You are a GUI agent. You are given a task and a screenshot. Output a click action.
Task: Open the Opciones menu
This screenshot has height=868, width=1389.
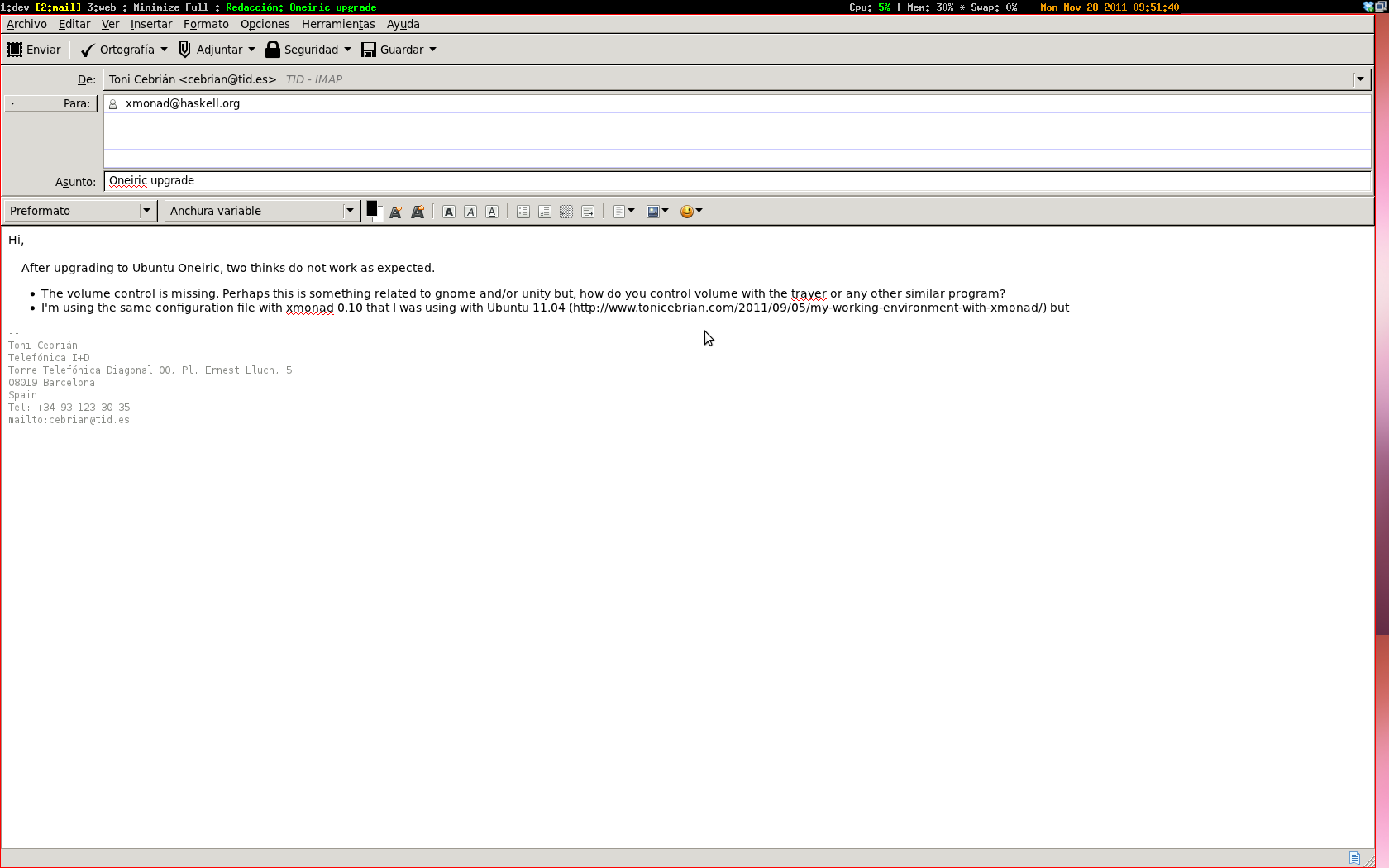coord(265,24)
